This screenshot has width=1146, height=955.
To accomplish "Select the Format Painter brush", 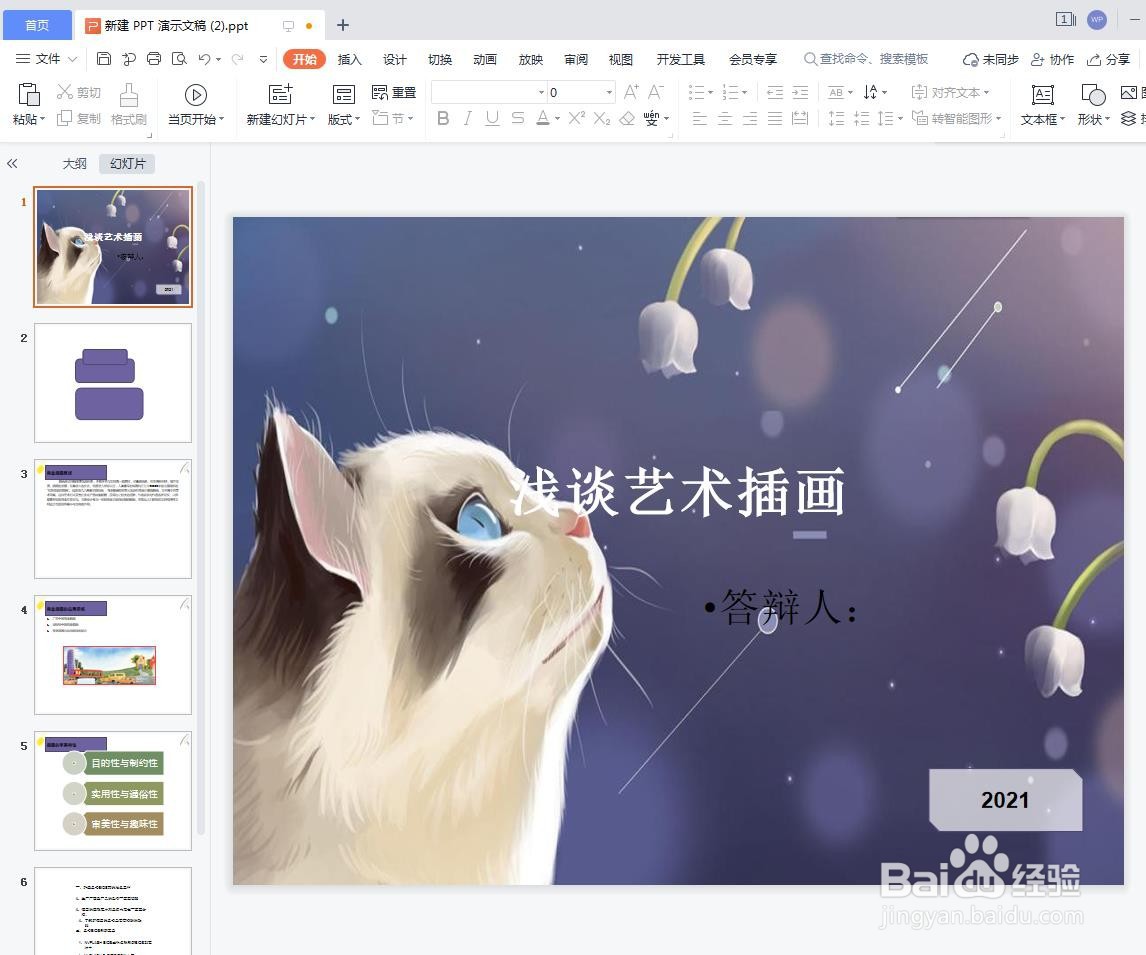I will 129,104.
